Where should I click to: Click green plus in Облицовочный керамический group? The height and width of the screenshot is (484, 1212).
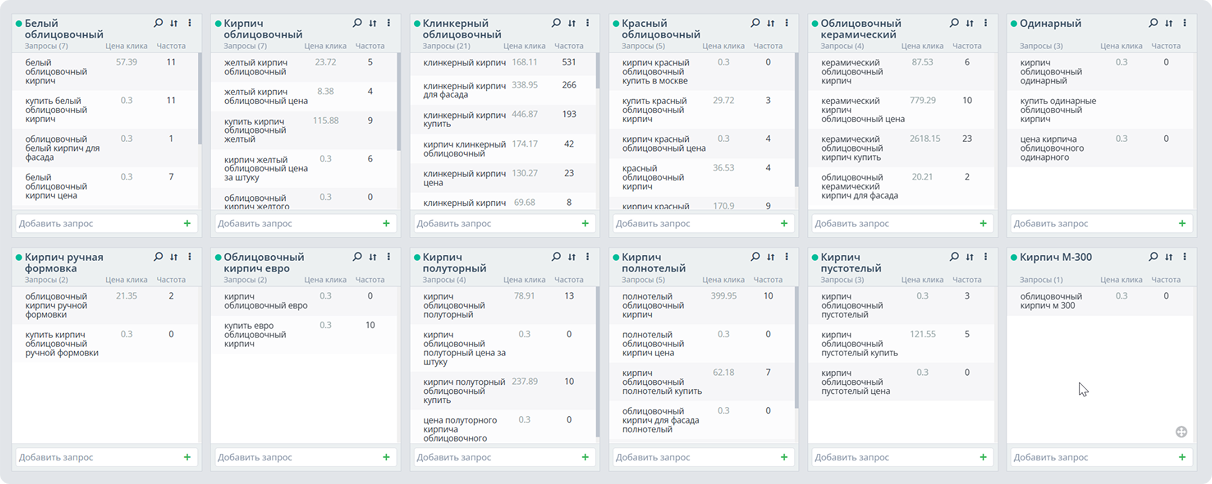point(982,224)
